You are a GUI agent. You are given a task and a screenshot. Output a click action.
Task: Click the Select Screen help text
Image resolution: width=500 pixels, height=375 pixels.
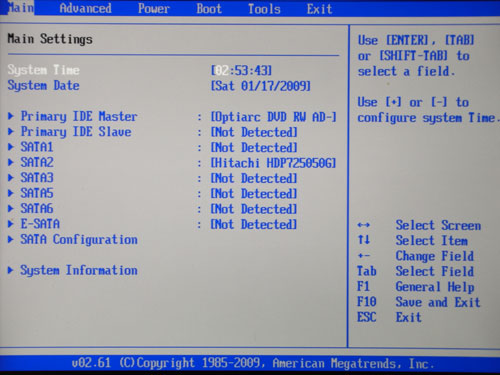(x=438, y=225)
